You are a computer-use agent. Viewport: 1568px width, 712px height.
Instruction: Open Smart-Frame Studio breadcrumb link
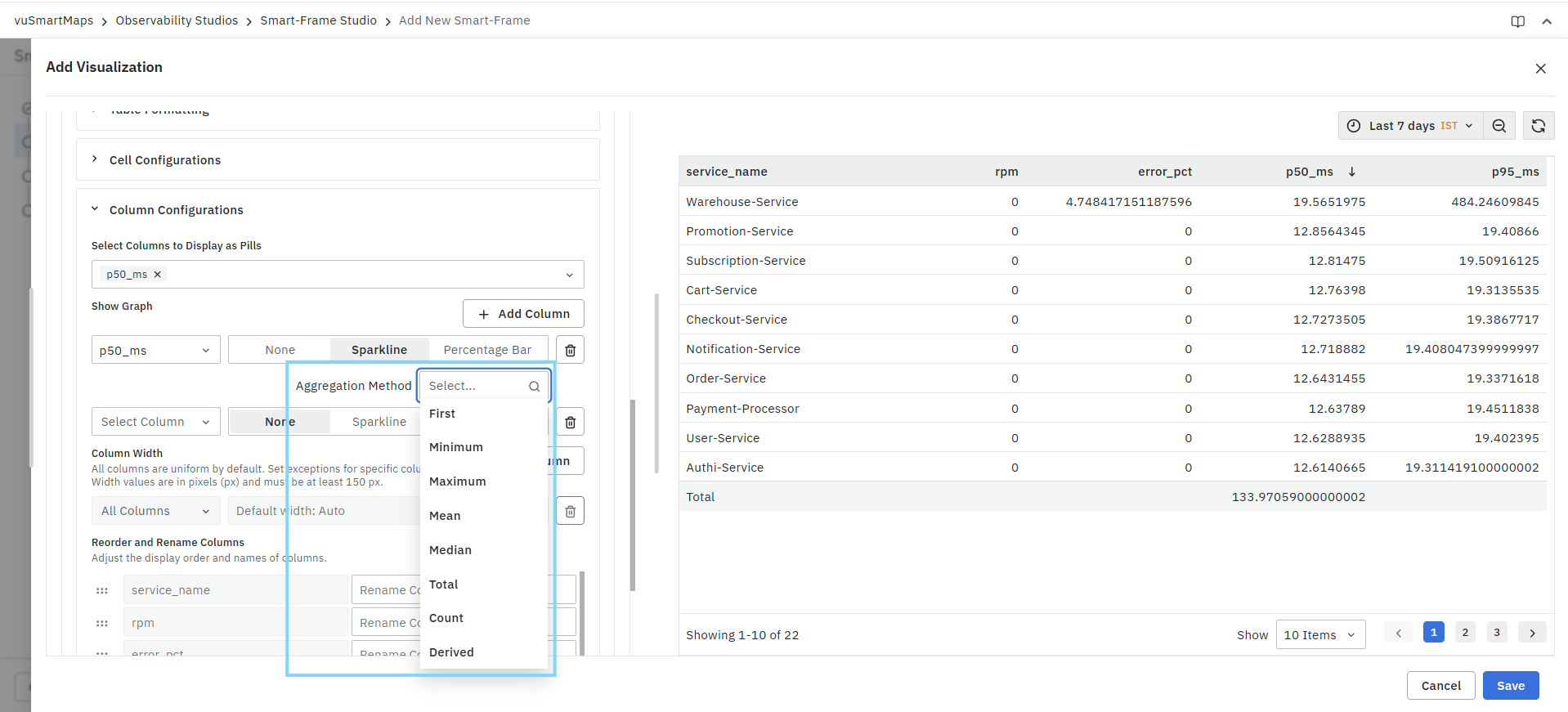pos(319,20)
